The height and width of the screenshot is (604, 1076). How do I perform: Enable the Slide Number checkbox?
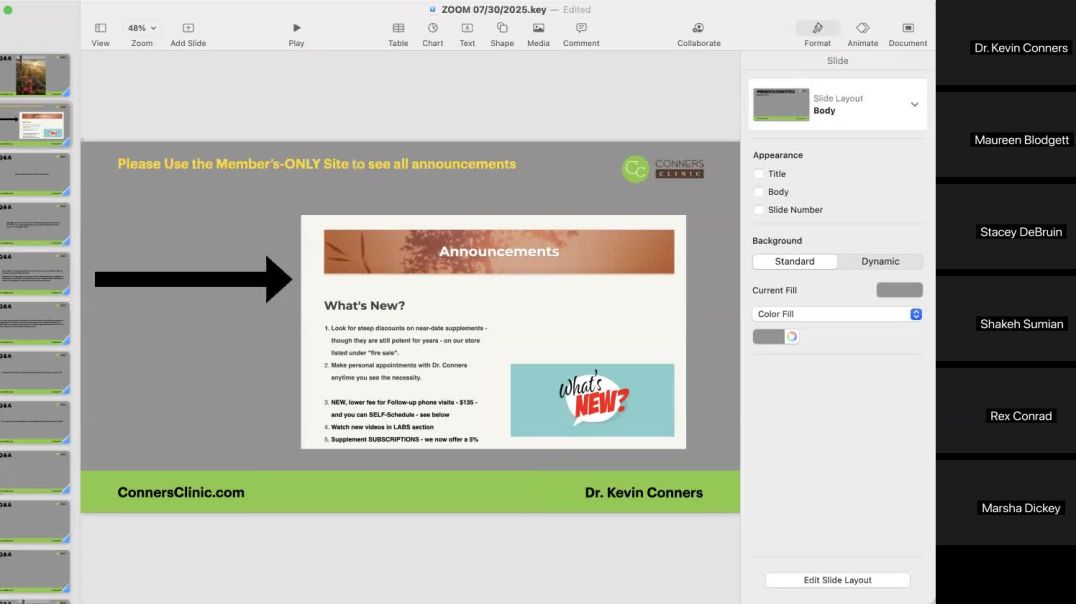point(759,210)
